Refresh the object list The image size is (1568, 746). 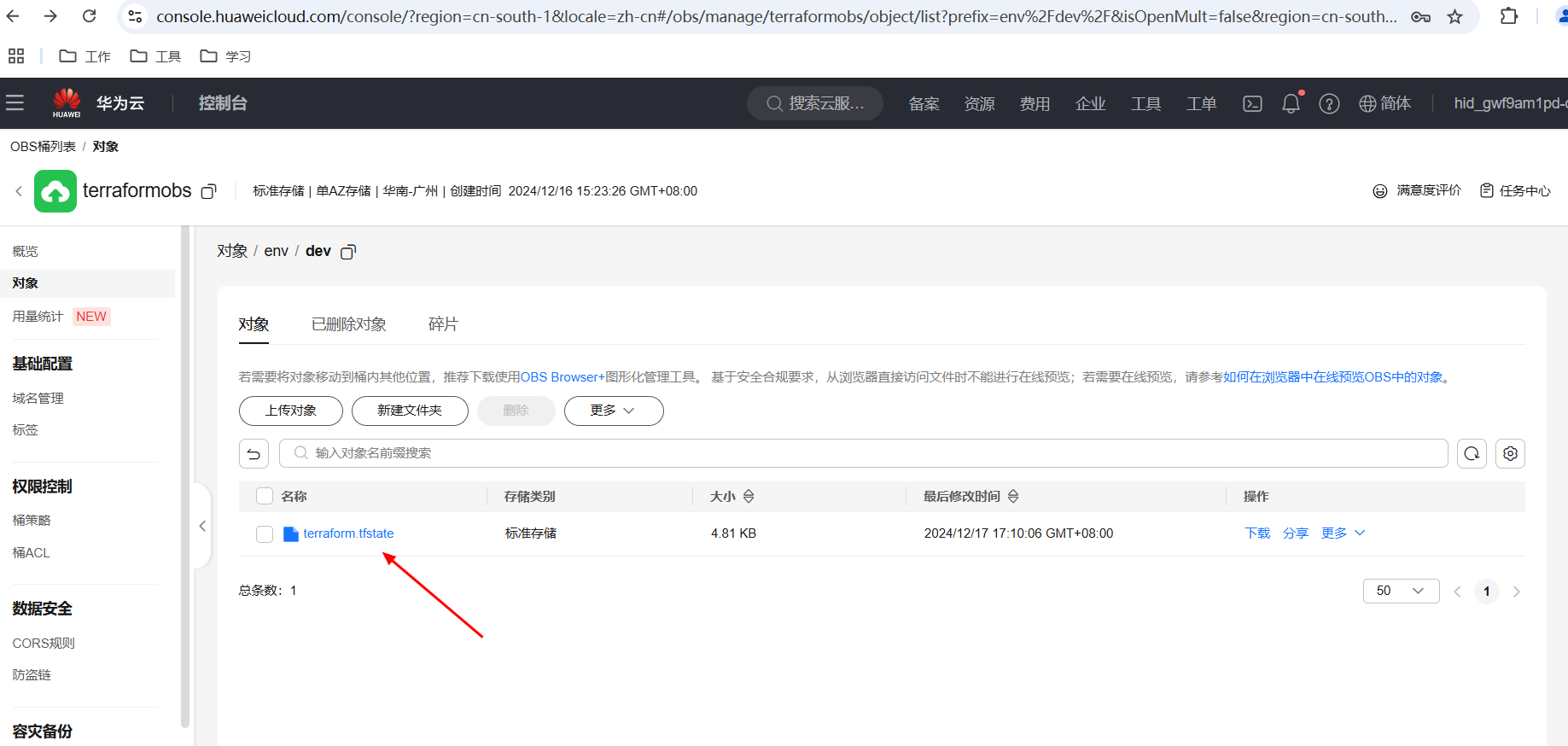1472,453
